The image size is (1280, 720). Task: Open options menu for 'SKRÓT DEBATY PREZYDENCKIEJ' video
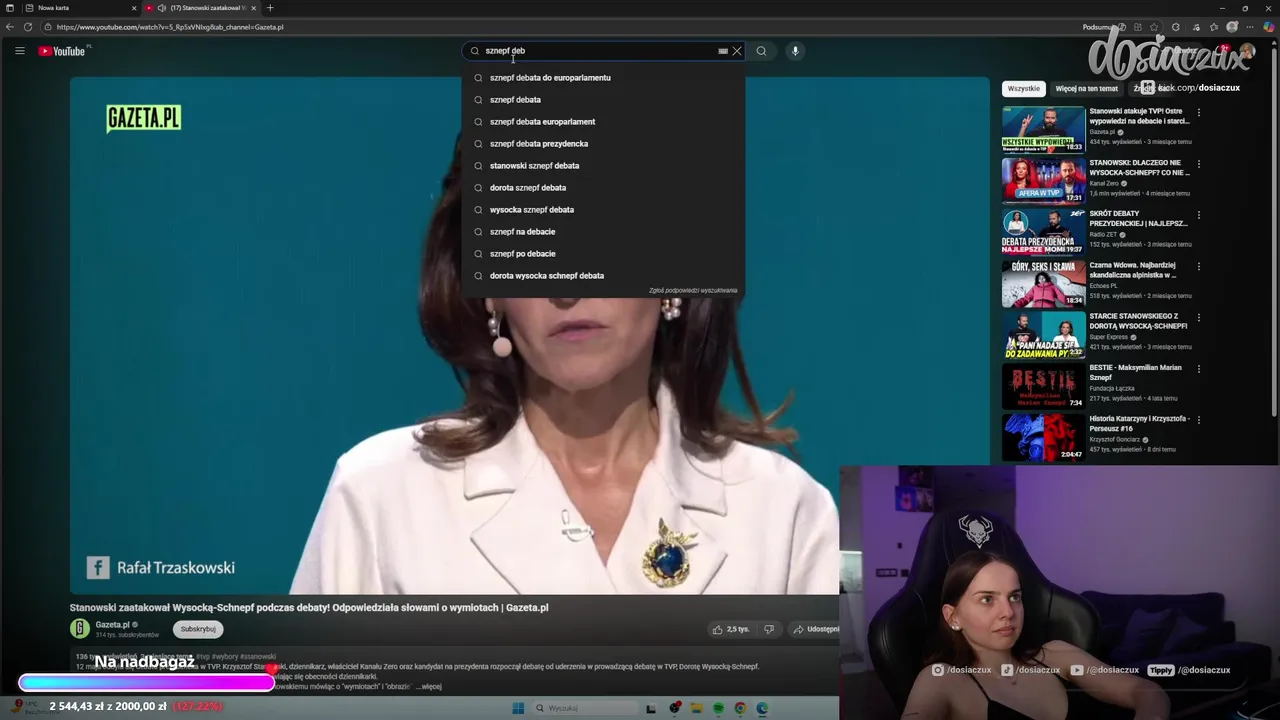coord(1198,215)
